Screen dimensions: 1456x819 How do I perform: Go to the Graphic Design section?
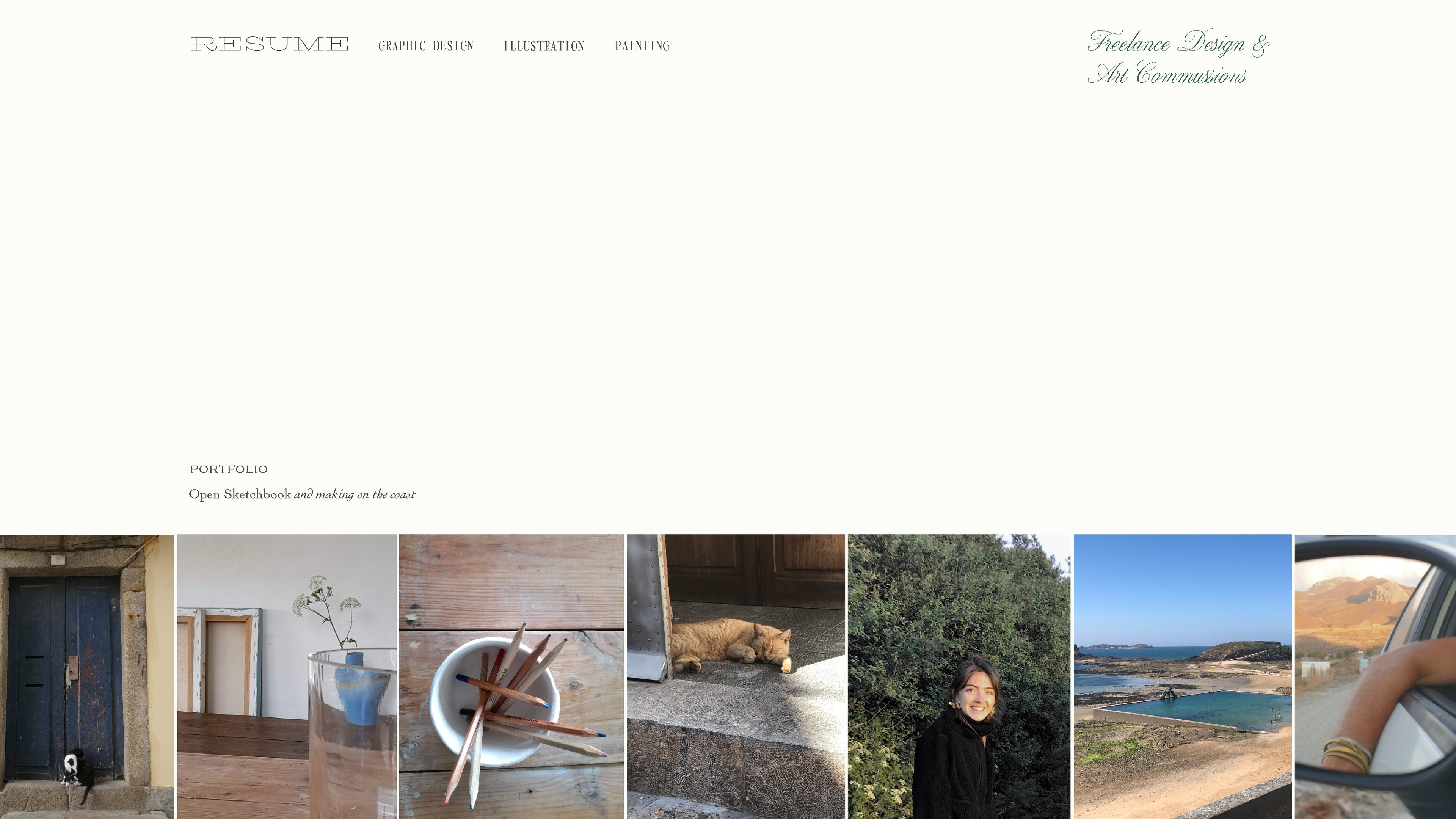(426, 46)
